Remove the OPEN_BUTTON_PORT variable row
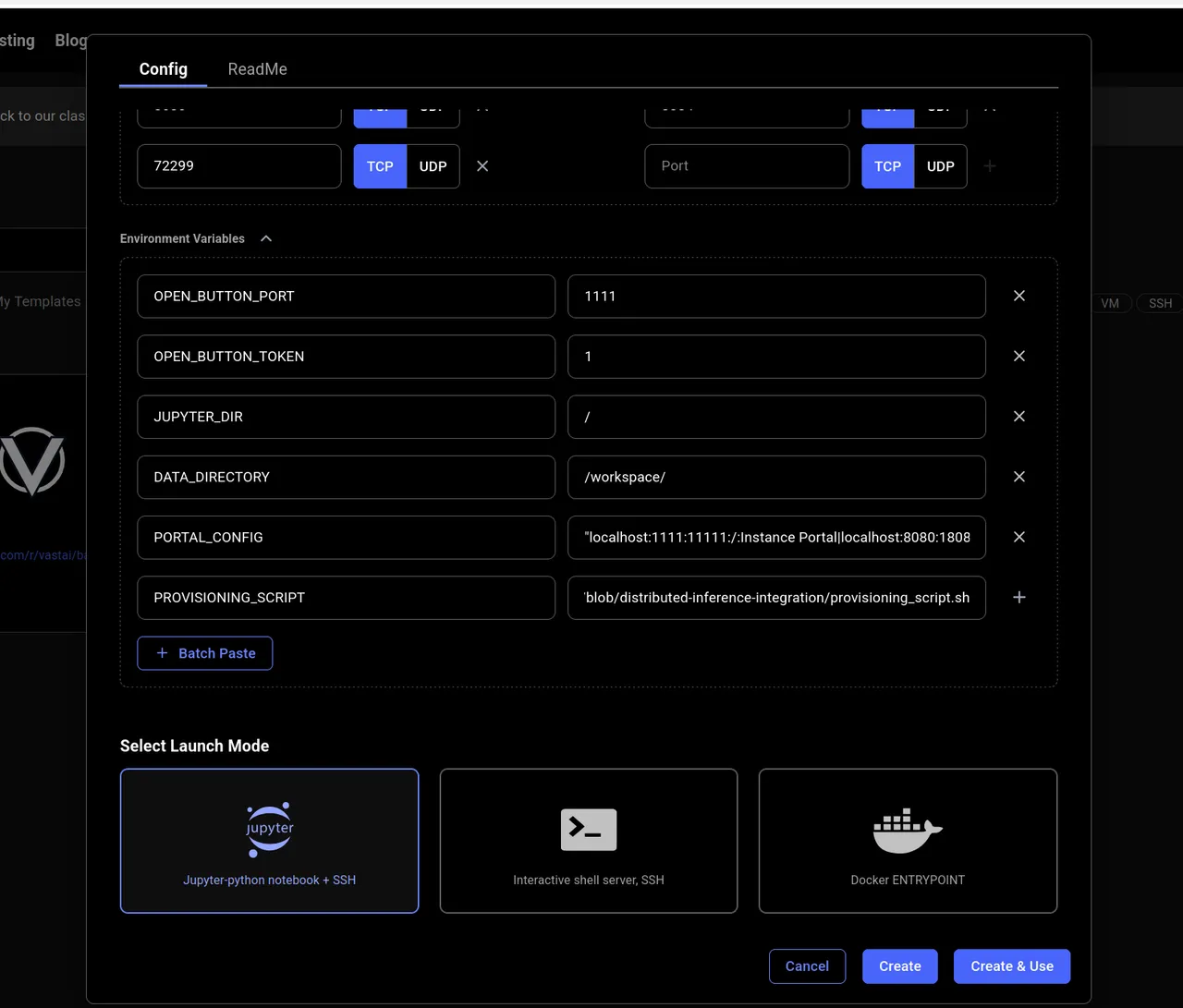The height and width of the screenshot is (1008, 1183). pyautogui.click(x=1018, y=296)
